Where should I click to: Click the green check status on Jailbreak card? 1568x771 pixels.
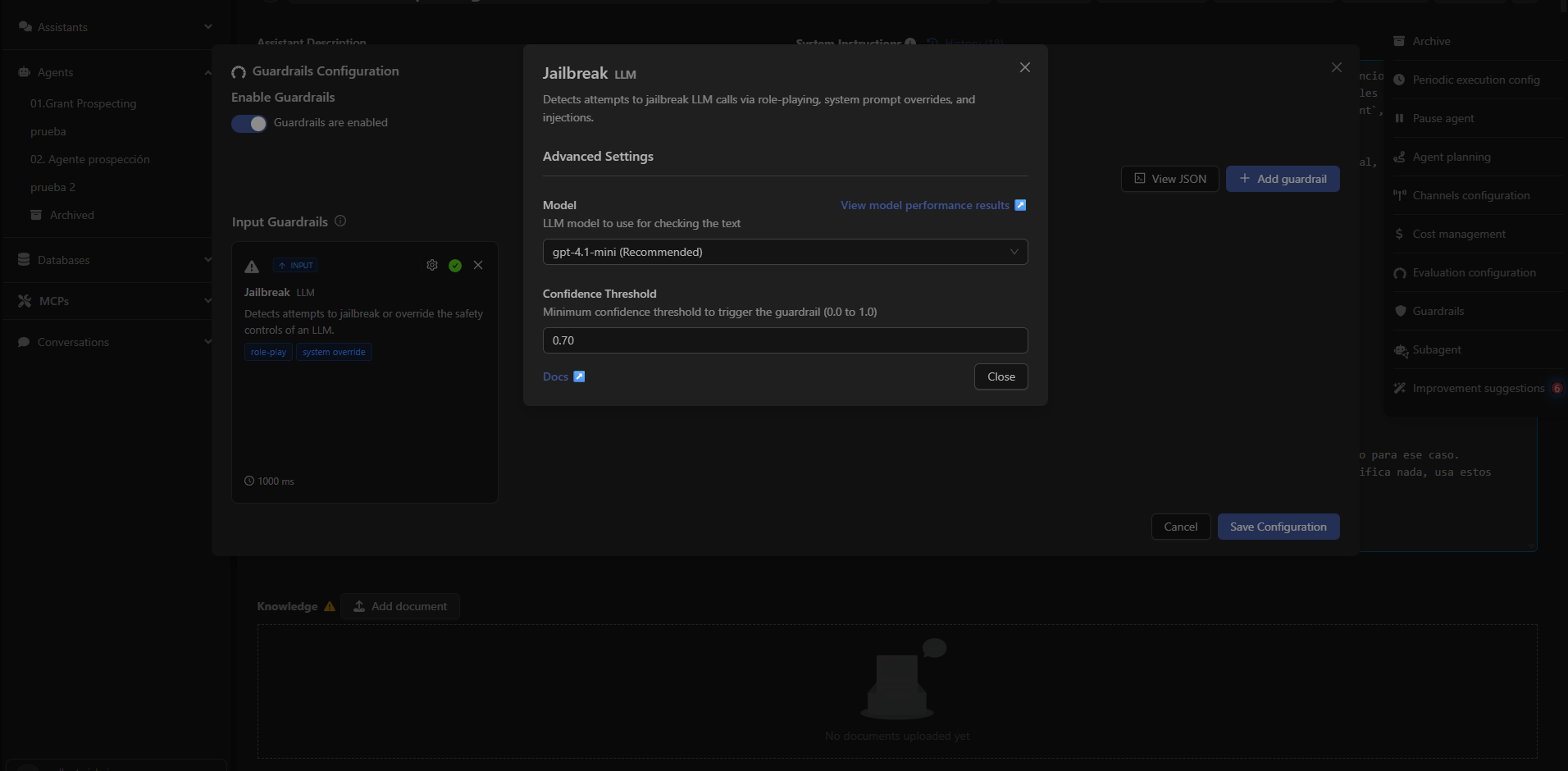[x=455, y=265]
